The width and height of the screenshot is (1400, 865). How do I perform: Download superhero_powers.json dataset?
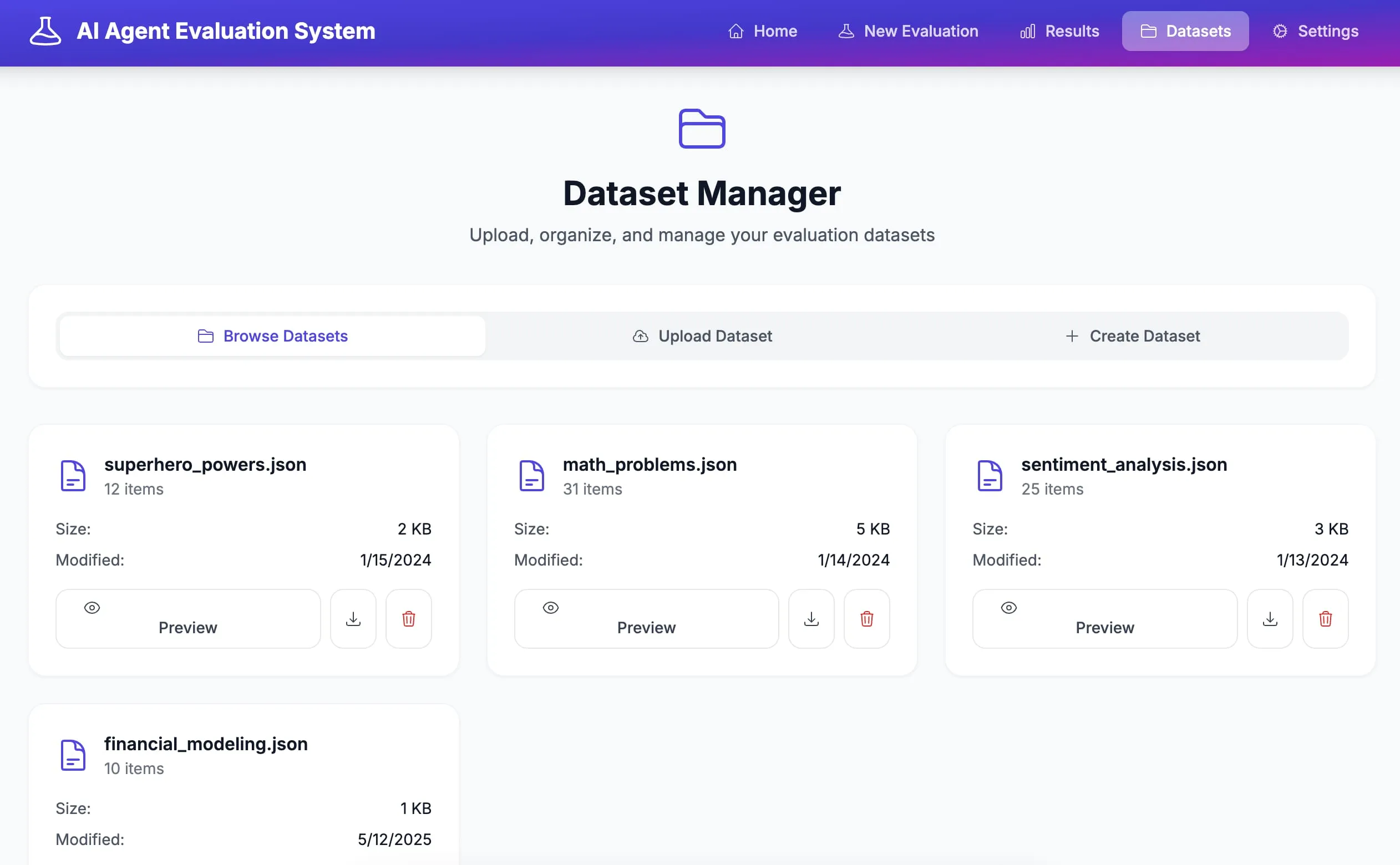pos(353,618)
